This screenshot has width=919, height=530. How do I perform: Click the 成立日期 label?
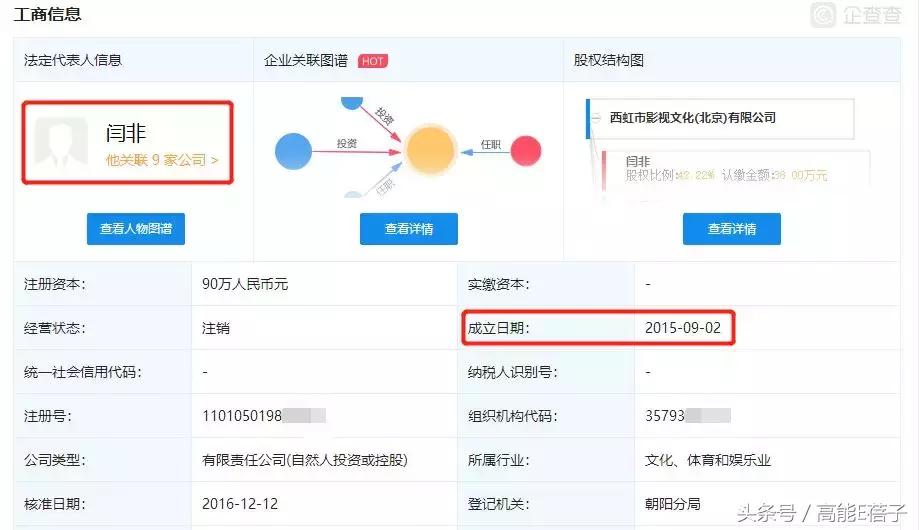click(499, 328)
